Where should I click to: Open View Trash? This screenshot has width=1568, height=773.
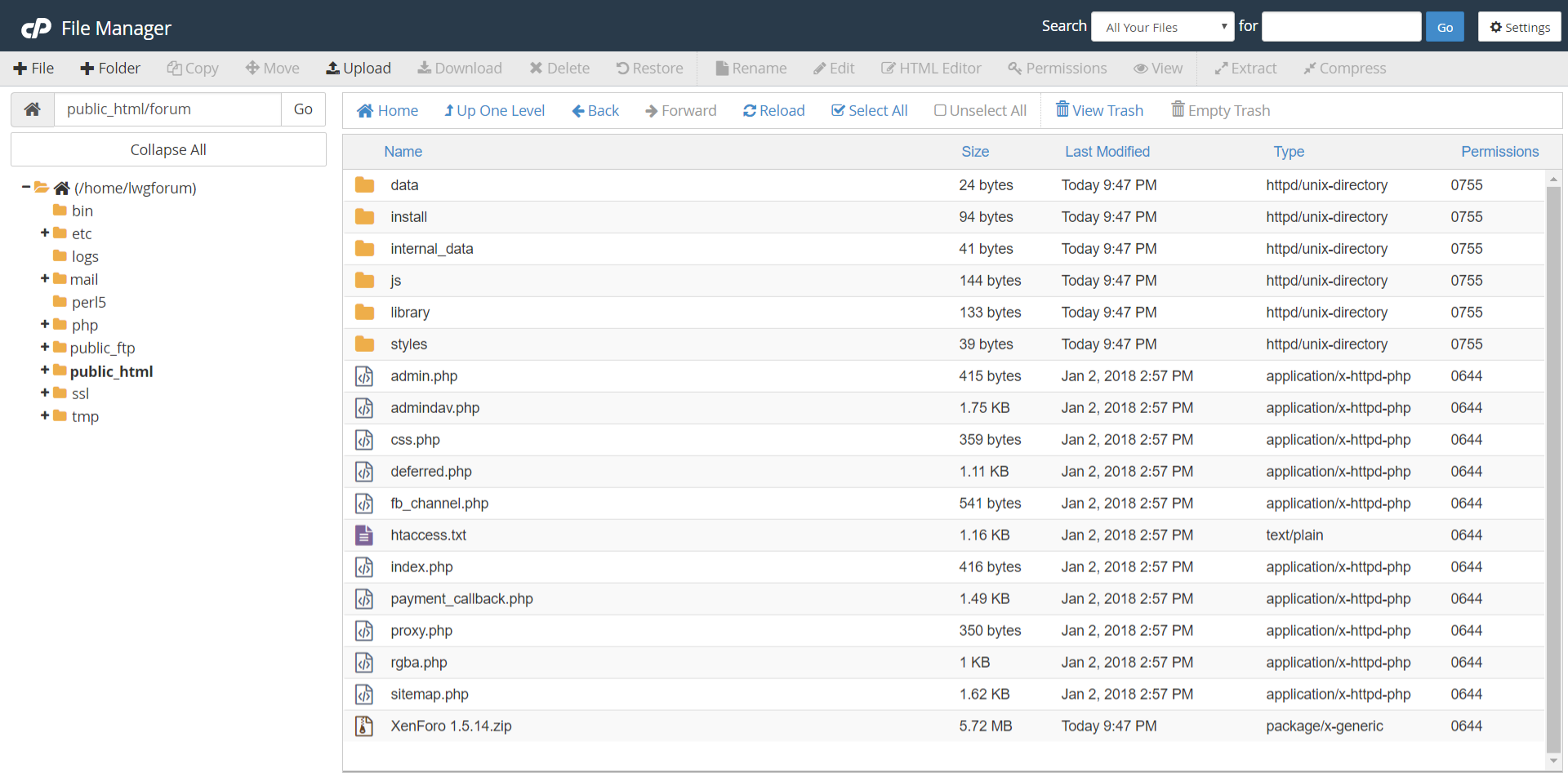click(1100, 110)
